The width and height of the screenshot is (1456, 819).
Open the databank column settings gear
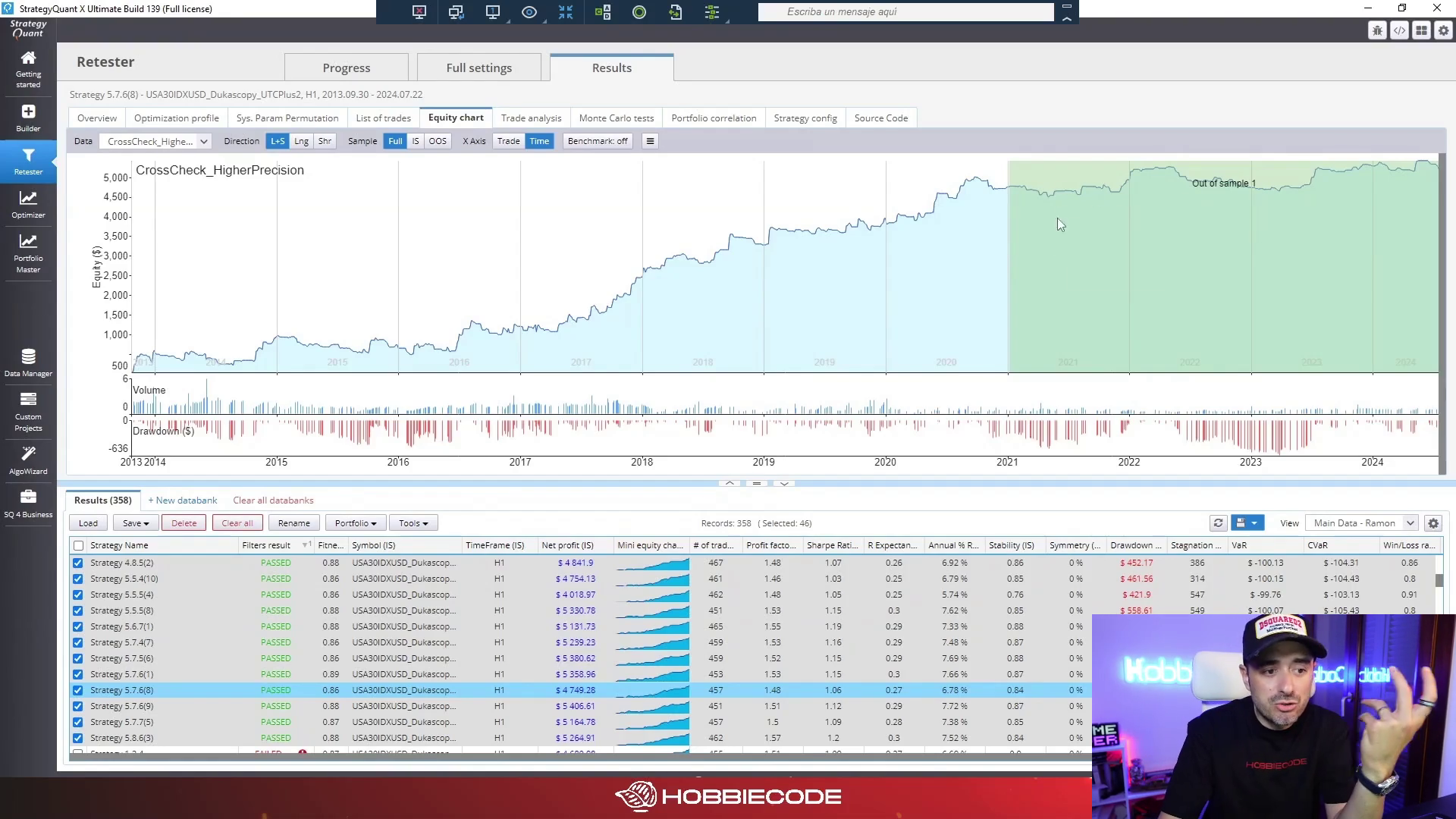[x=1433, y=523]
